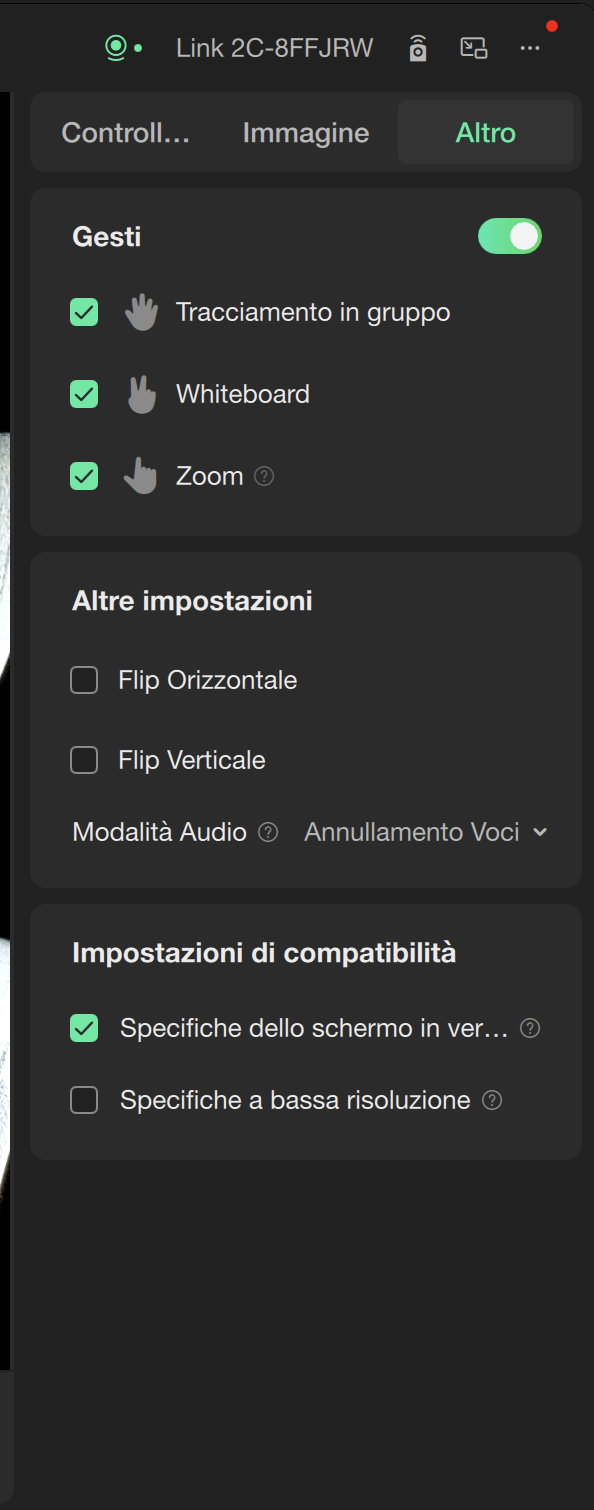Open the remote control icon
This screenshot has height=1510, width=594.
(x=418, y=47)
